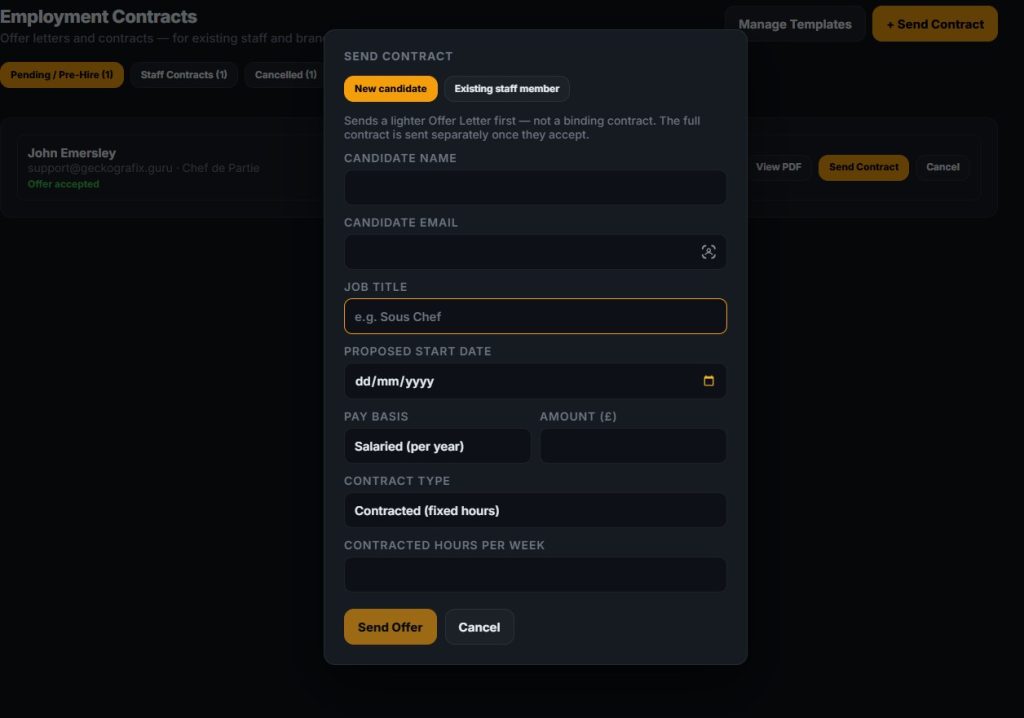Click the + Send Contract header button

[x=935, y=24]
